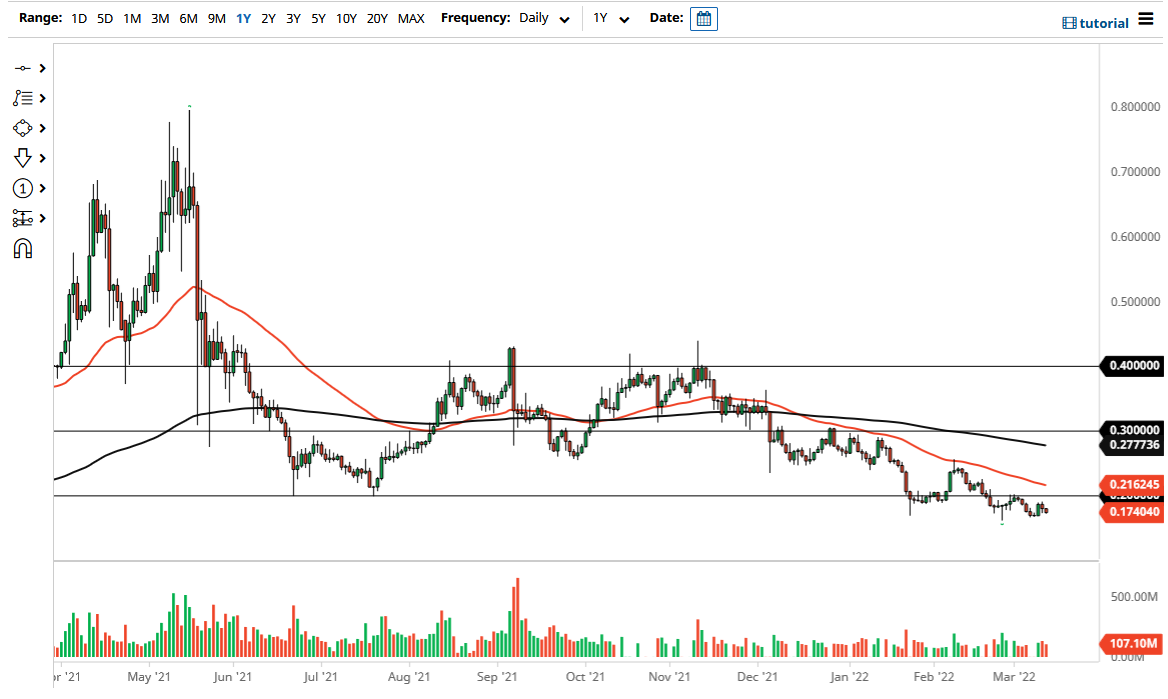1168x699 pixels.
Task: Open the indicators list tool
Action: click(x=25, y=98)
